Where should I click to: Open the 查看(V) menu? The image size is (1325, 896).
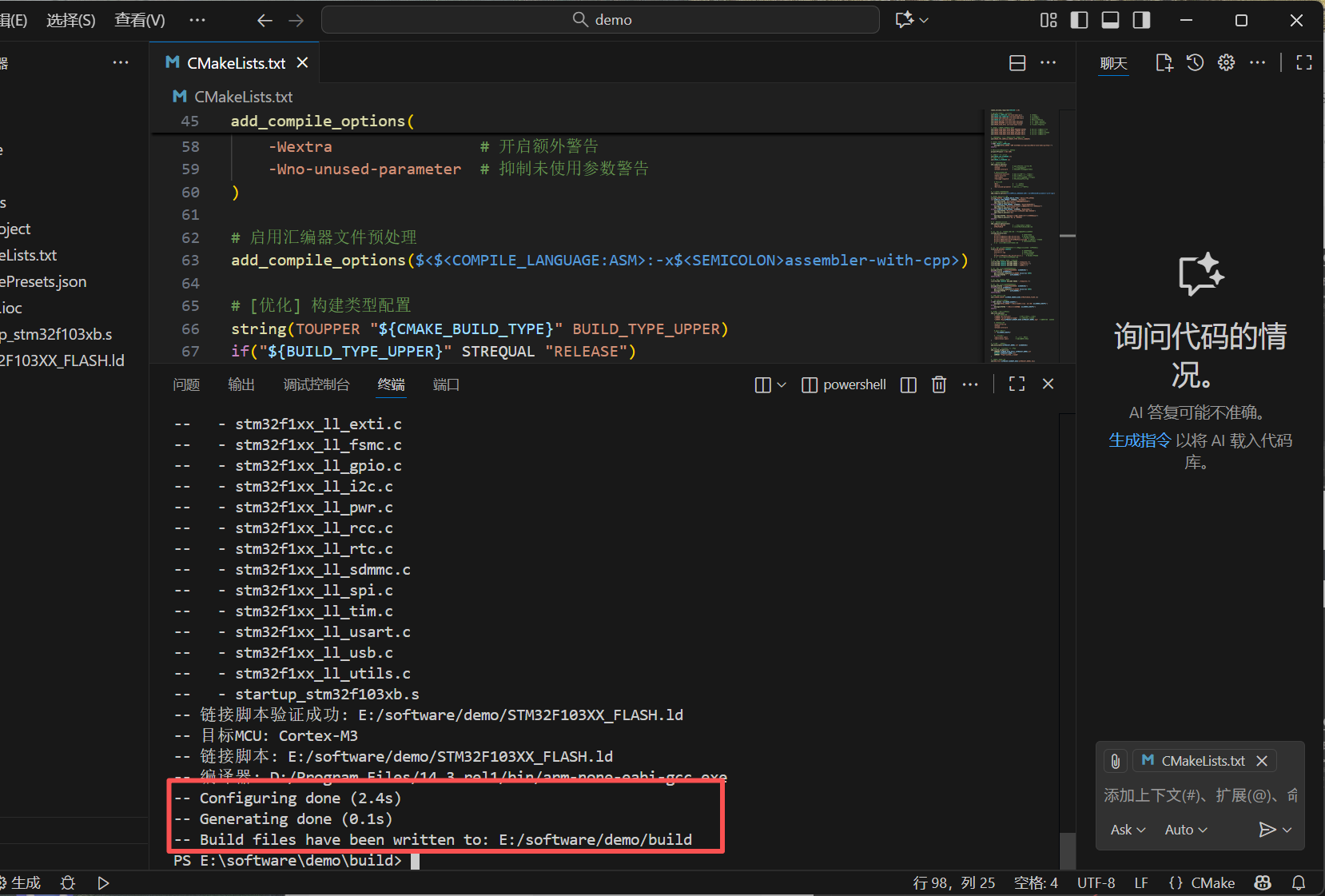click(139, 19)
